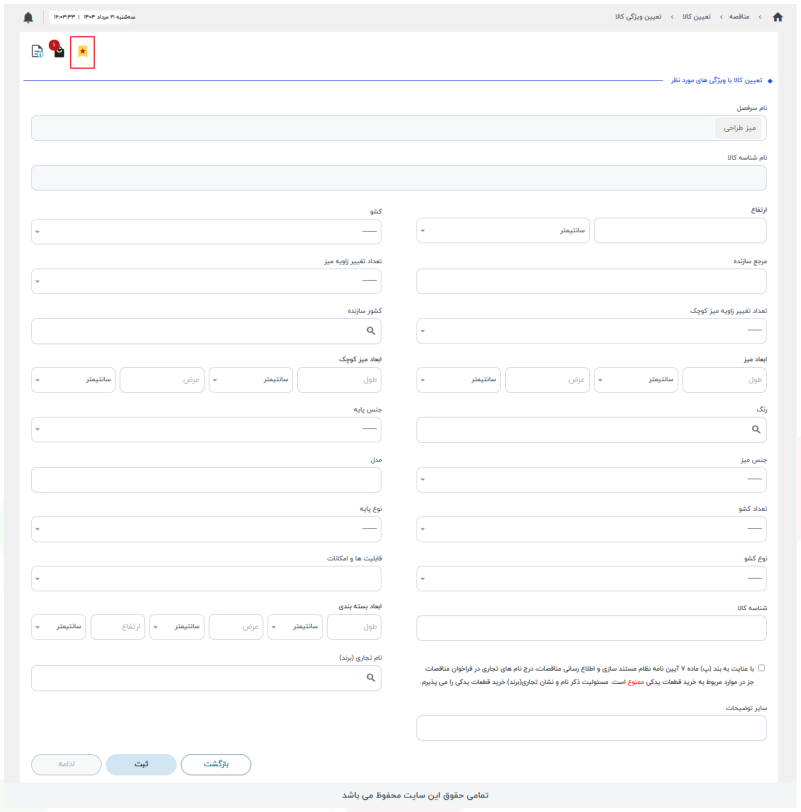
Task: Click the تعیین کالا با ویژگی های مورد نظر heading
Action: point(717,80)
